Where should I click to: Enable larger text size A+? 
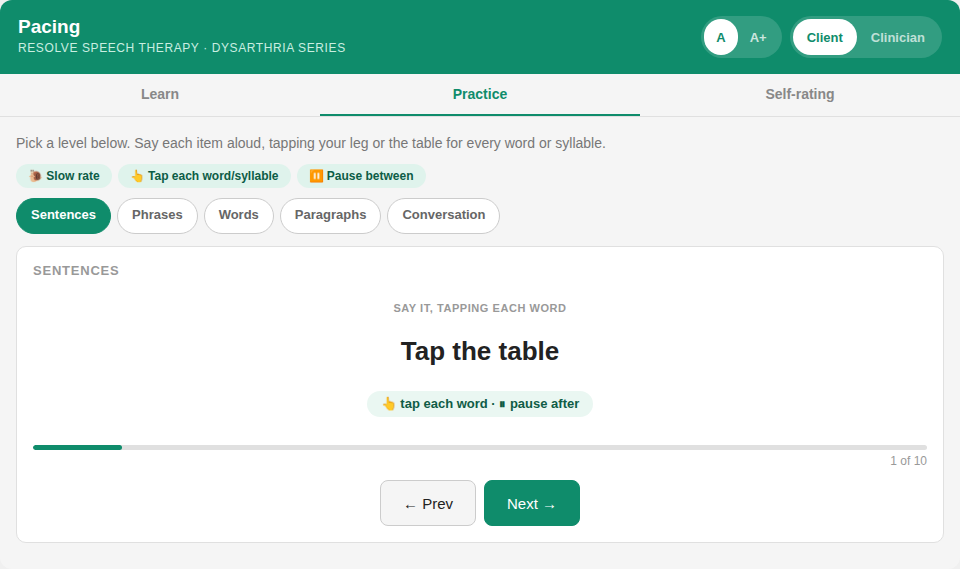(x=758, y=37)
